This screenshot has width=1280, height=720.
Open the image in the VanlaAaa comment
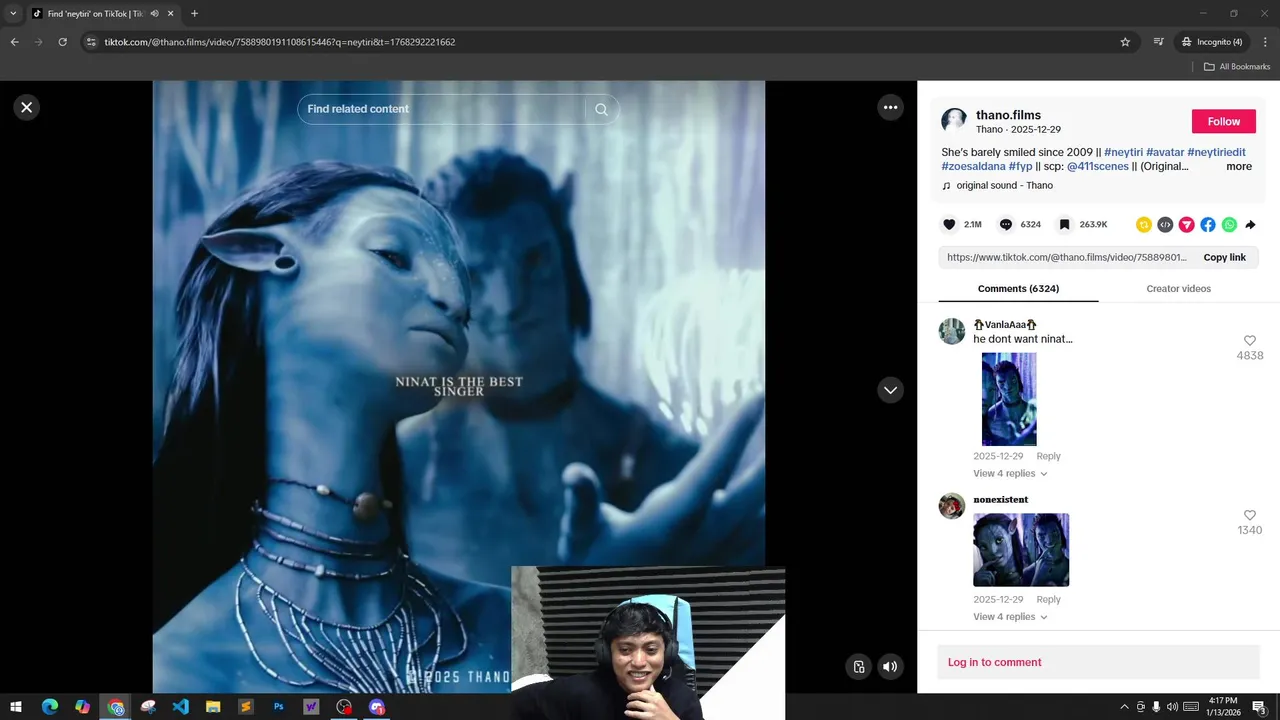(x=1009, y=399)
